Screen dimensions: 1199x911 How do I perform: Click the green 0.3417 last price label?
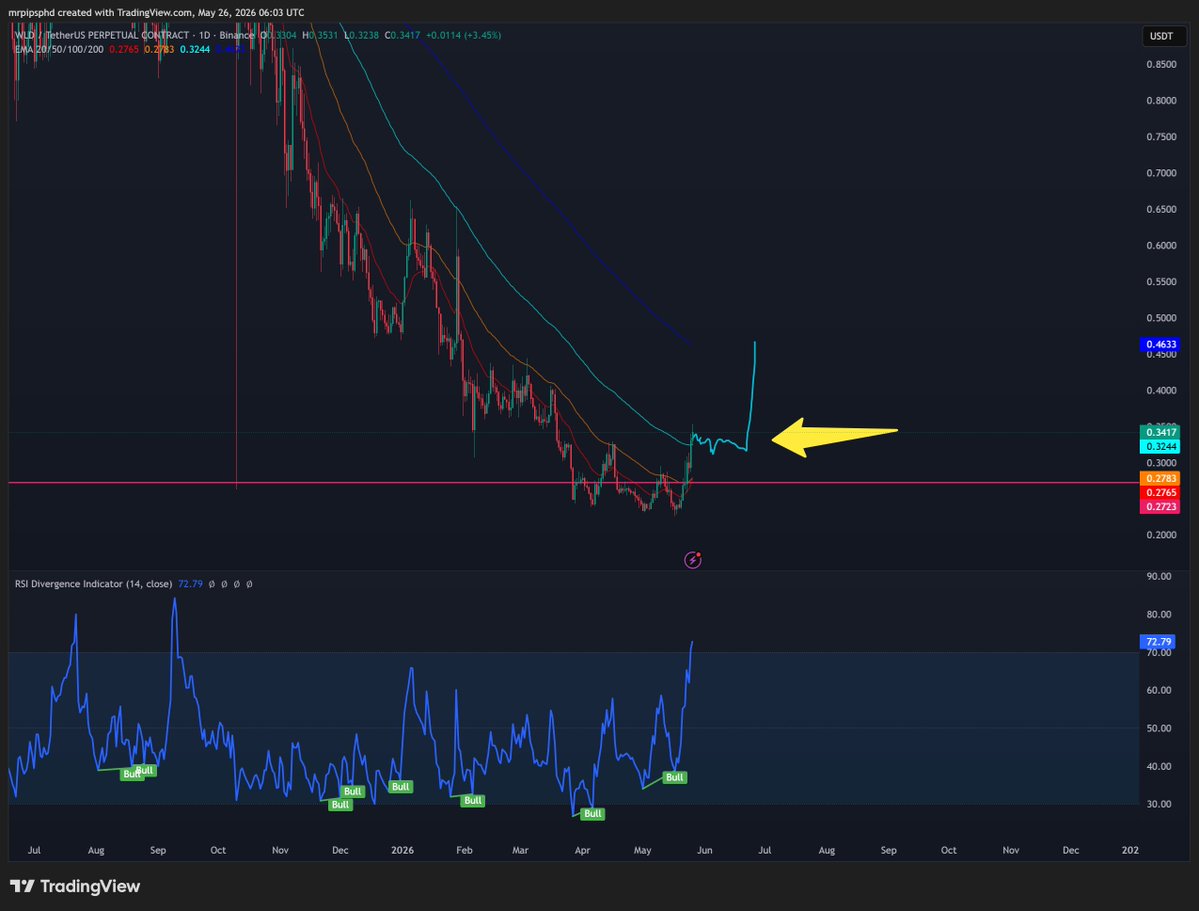[1159, 432]
